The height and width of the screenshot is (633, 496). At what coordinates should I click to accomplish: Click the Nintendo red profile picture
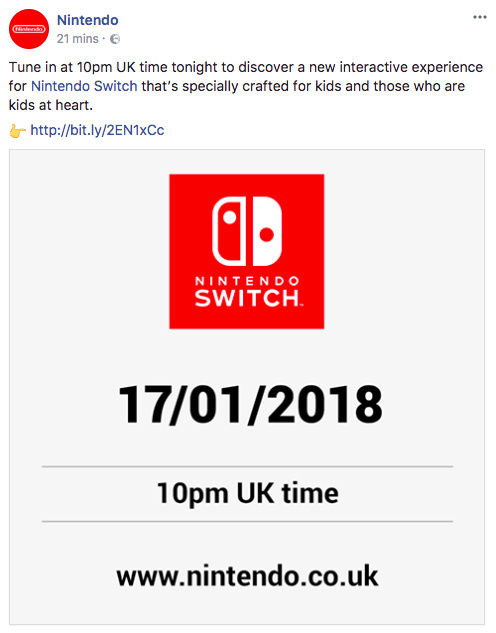point(29,29)
